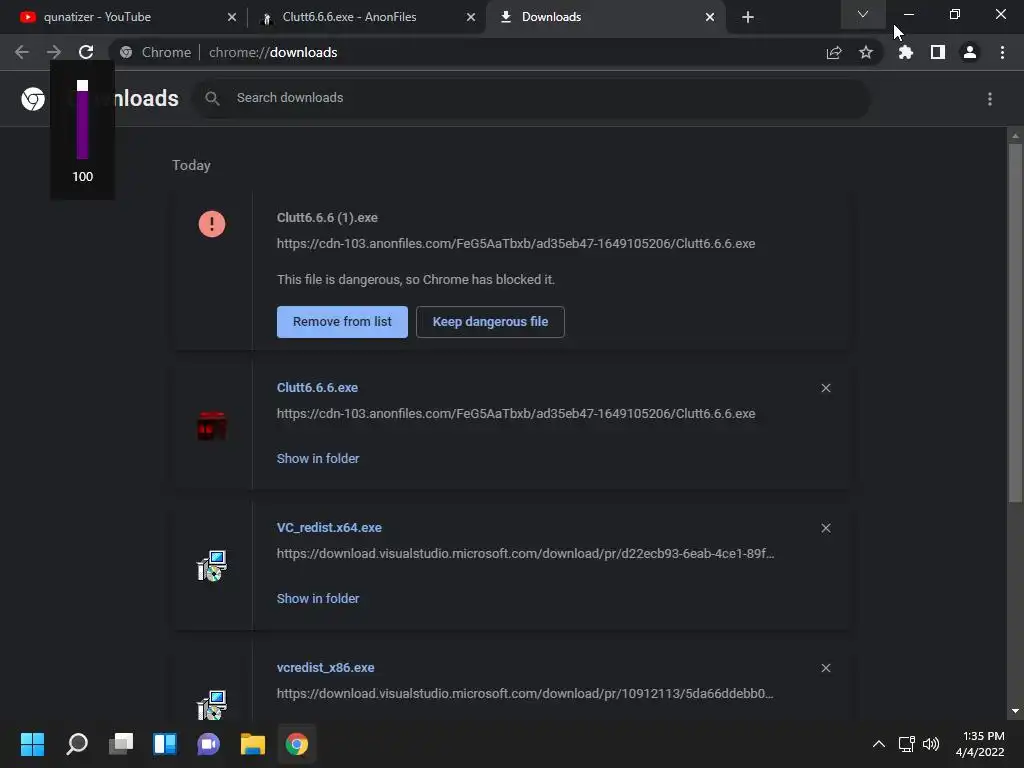Click Remove from list button
This screenshot has width=1024, height=768.
click(x=342, y=322)
